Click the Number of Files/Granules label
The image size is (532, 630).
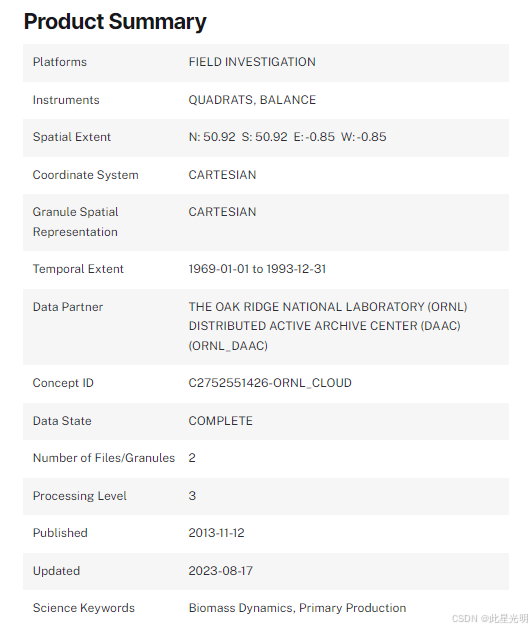tap(104, 458)
